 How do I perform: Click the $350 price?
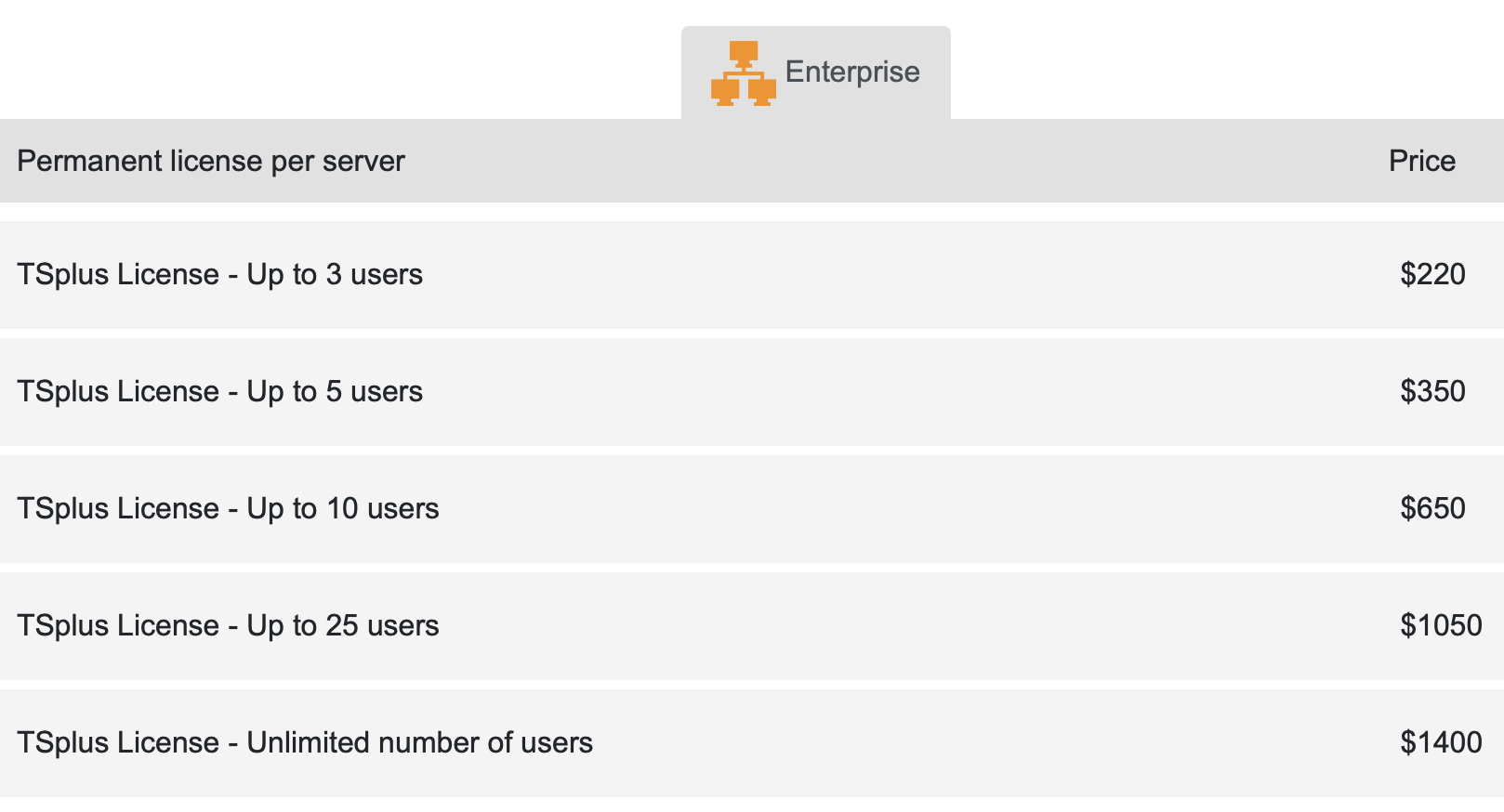pos(1432,391)
